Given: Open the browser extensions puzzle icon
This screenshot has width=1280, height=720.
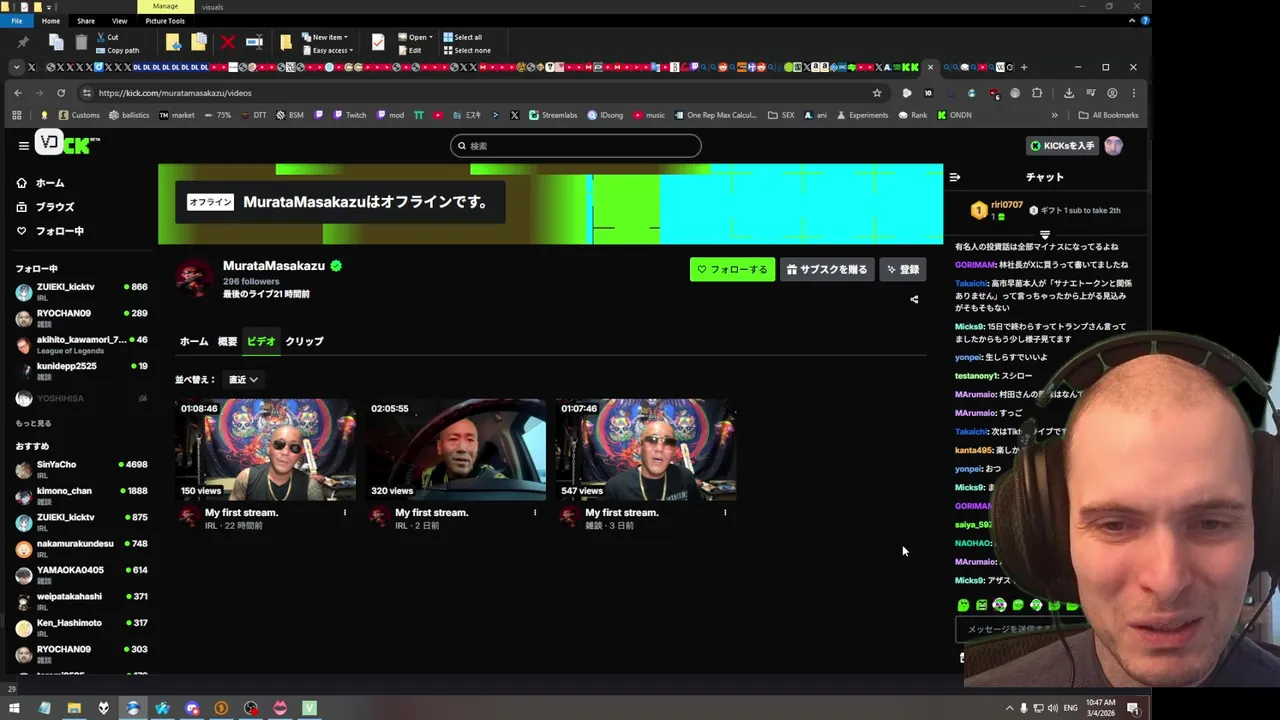Looking at the screenshot, I should (x=1037, y=93).
